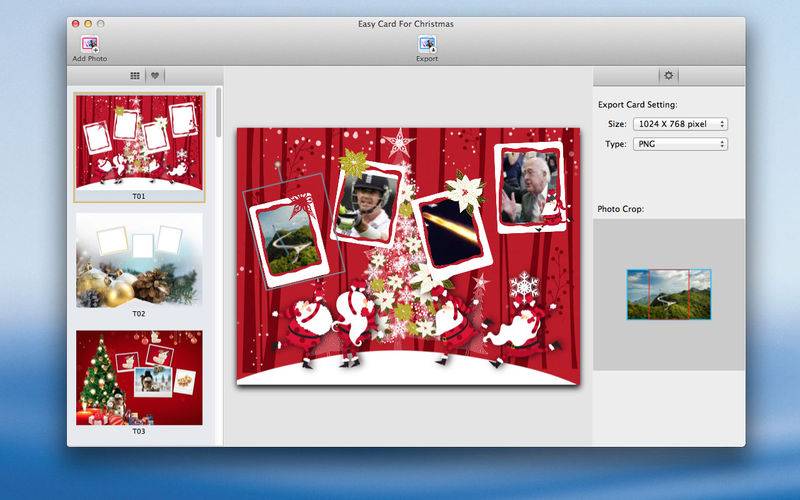
Task: Open the Type PNG dropdown
Action: 679,144
